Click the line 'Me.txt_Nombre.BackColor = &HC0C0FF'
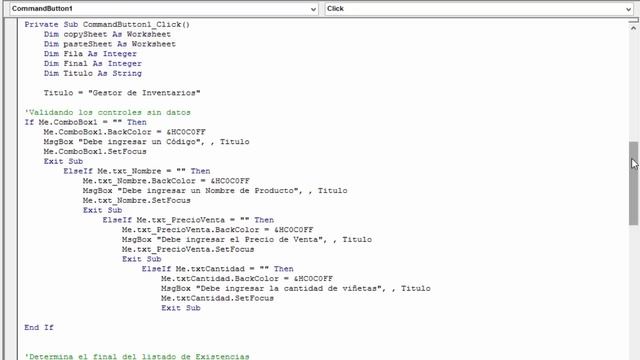 click(x=166, y=181)
